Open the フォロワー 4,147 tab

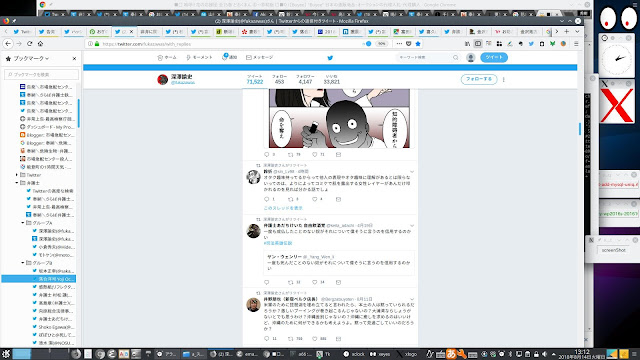[x=305, y=79]
